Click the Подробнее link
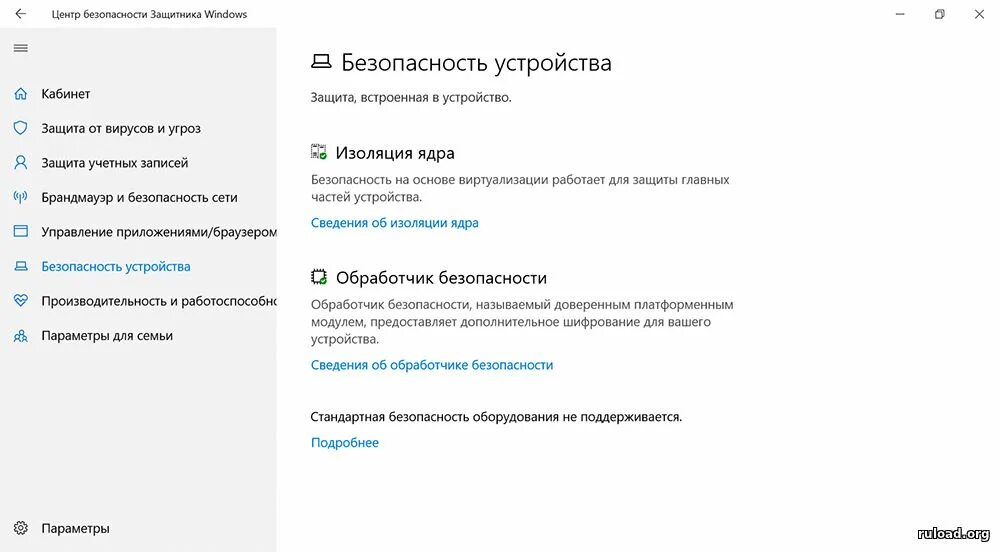The width and height of the screenshot is (1000, 552). point(344,442)
